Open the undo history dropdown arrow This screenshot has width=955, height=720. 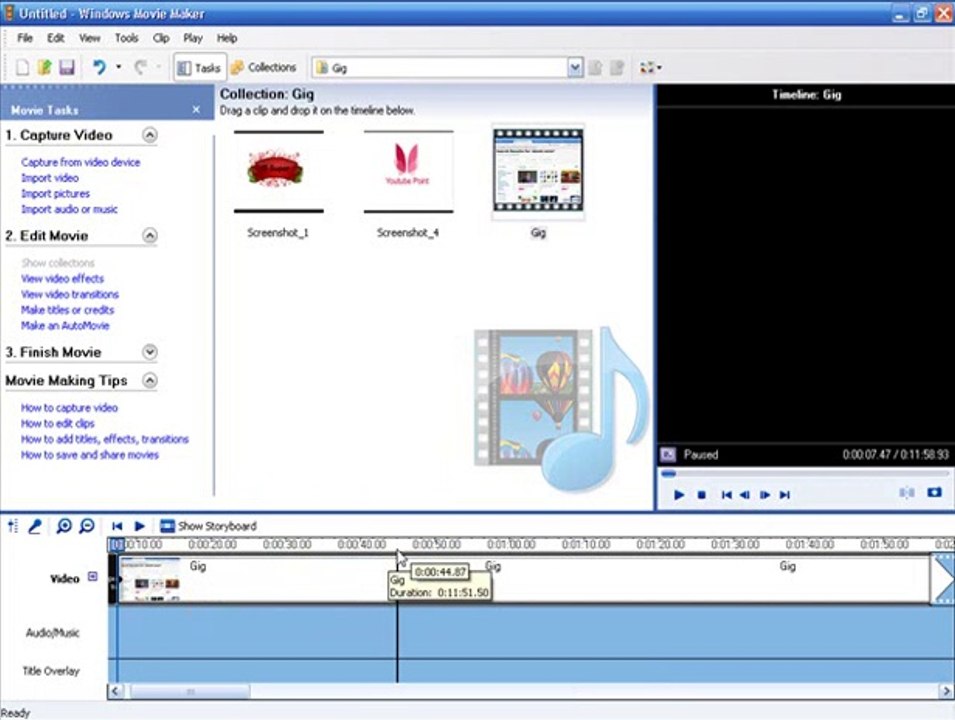tap(119, 67)
